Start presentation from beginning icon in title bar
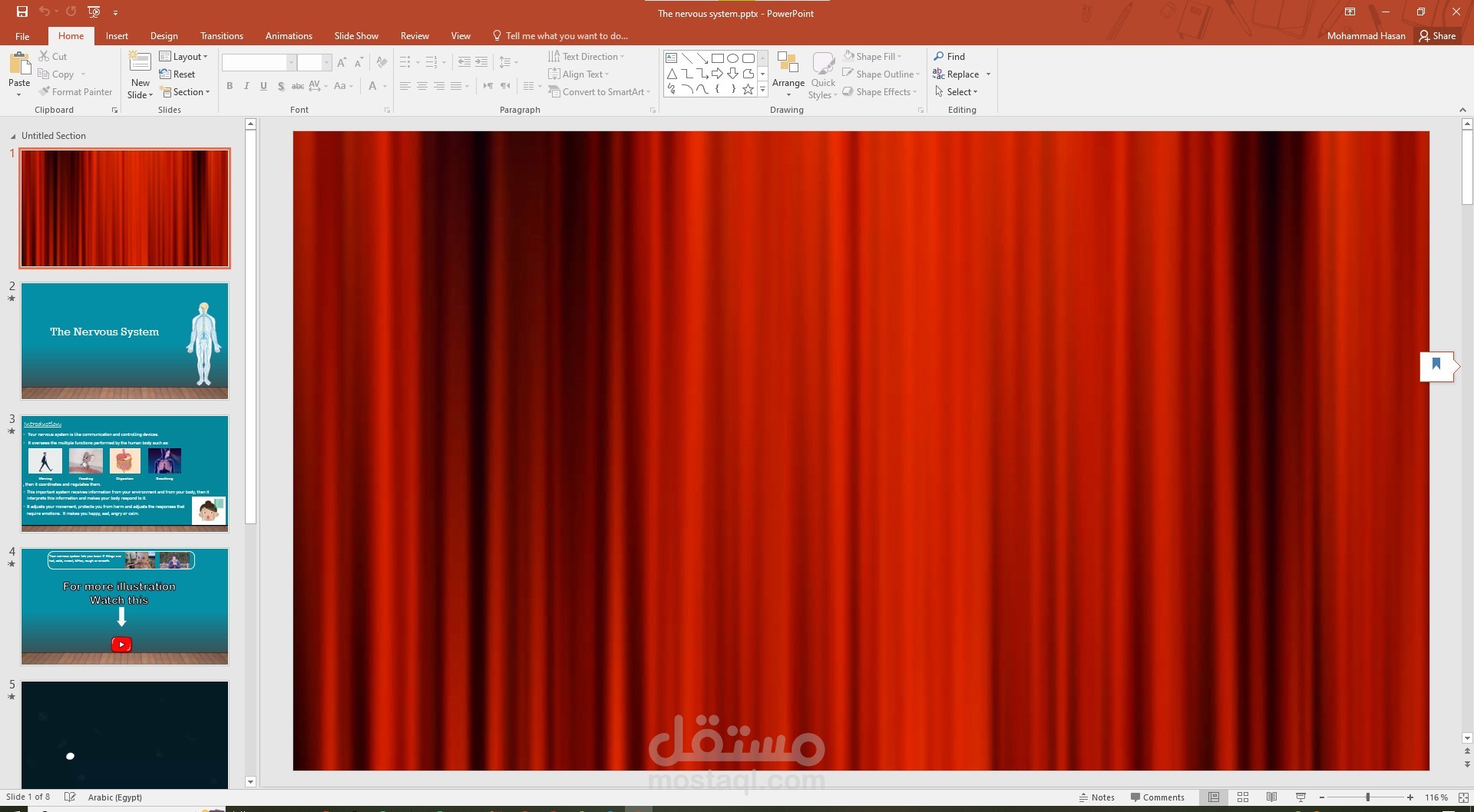Screen dimensions: 1474x812 point(94,12)
